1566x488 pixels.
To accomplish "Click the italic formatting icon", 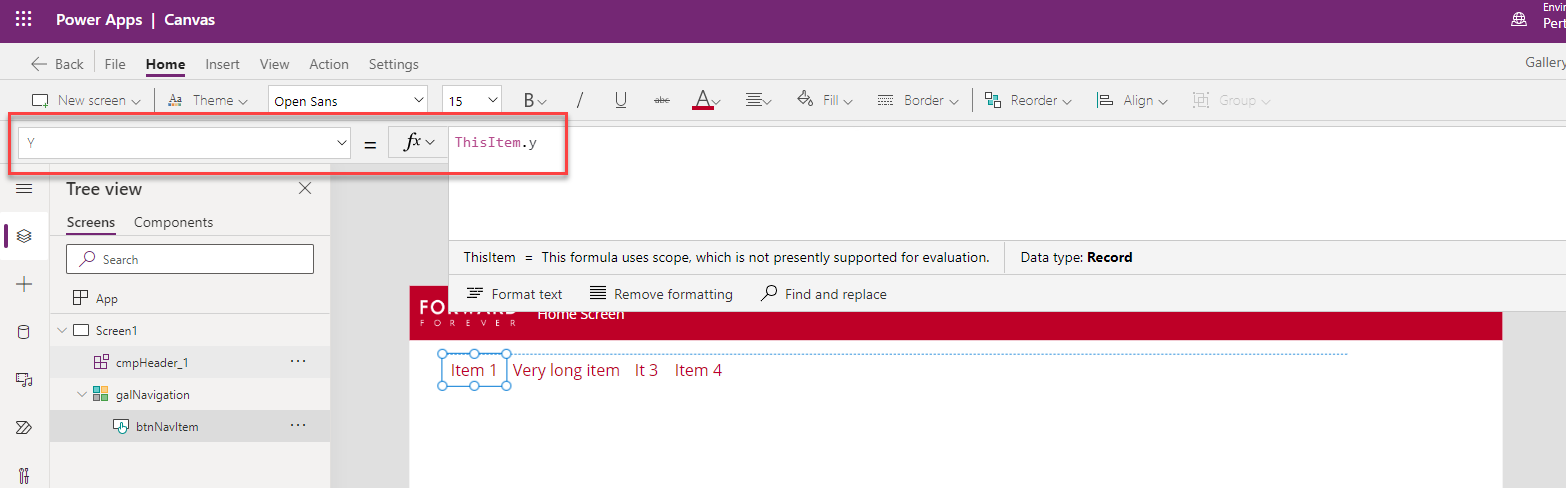I will point(579,100).
